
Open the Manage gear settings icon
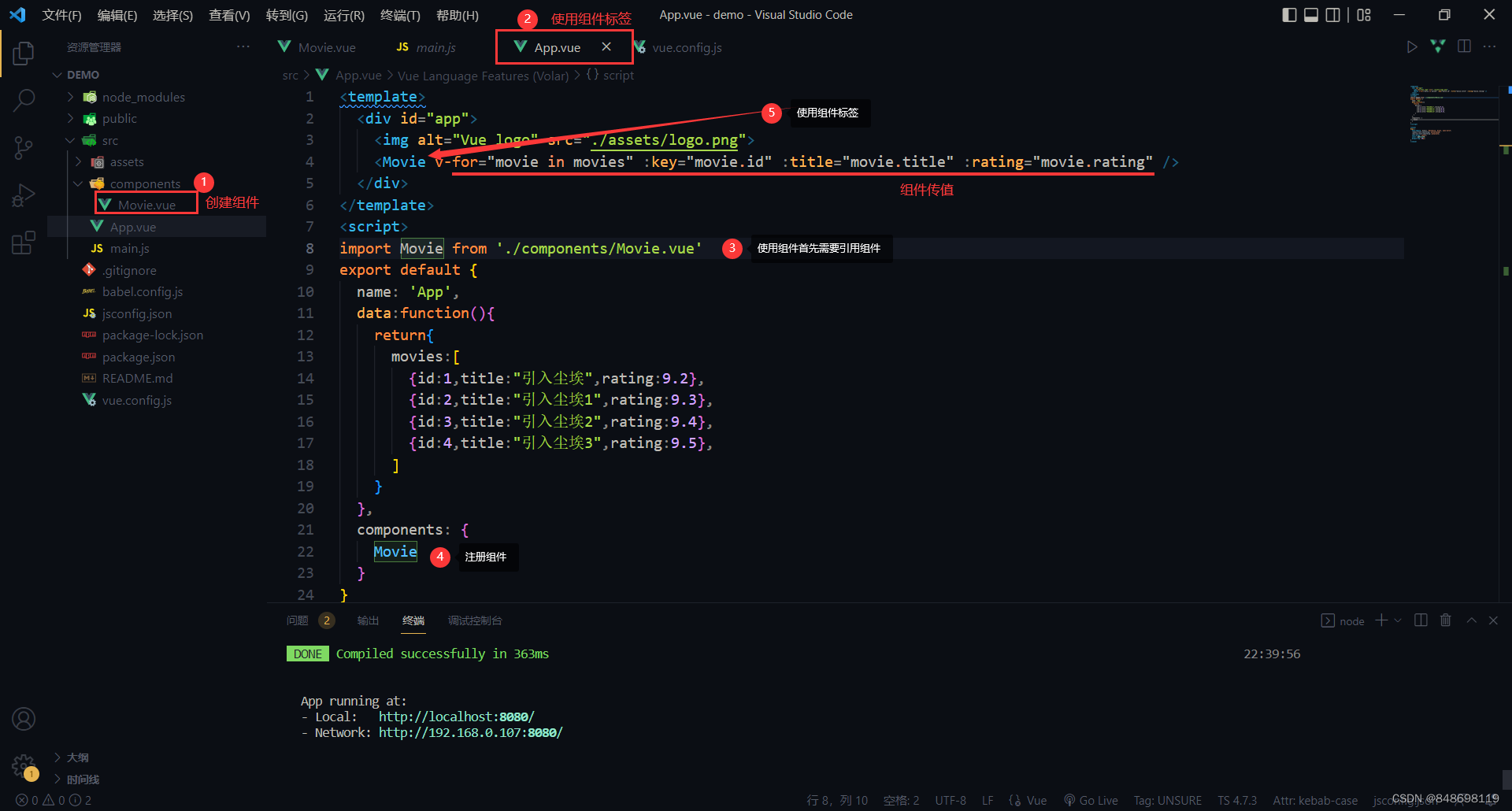tap(24, 765)
